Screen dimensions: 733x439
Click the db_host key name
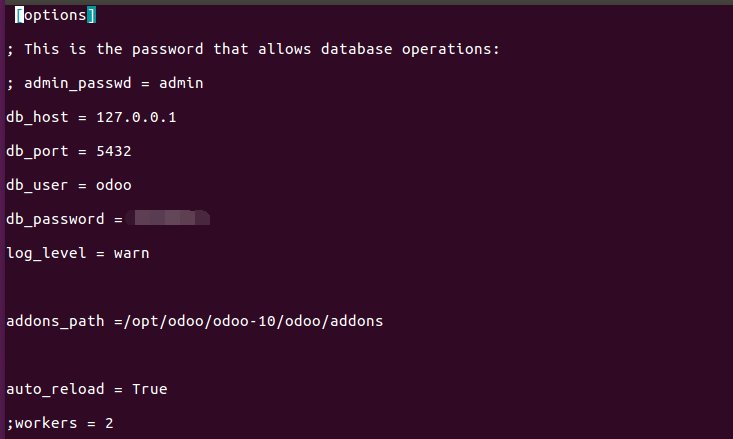37,117
